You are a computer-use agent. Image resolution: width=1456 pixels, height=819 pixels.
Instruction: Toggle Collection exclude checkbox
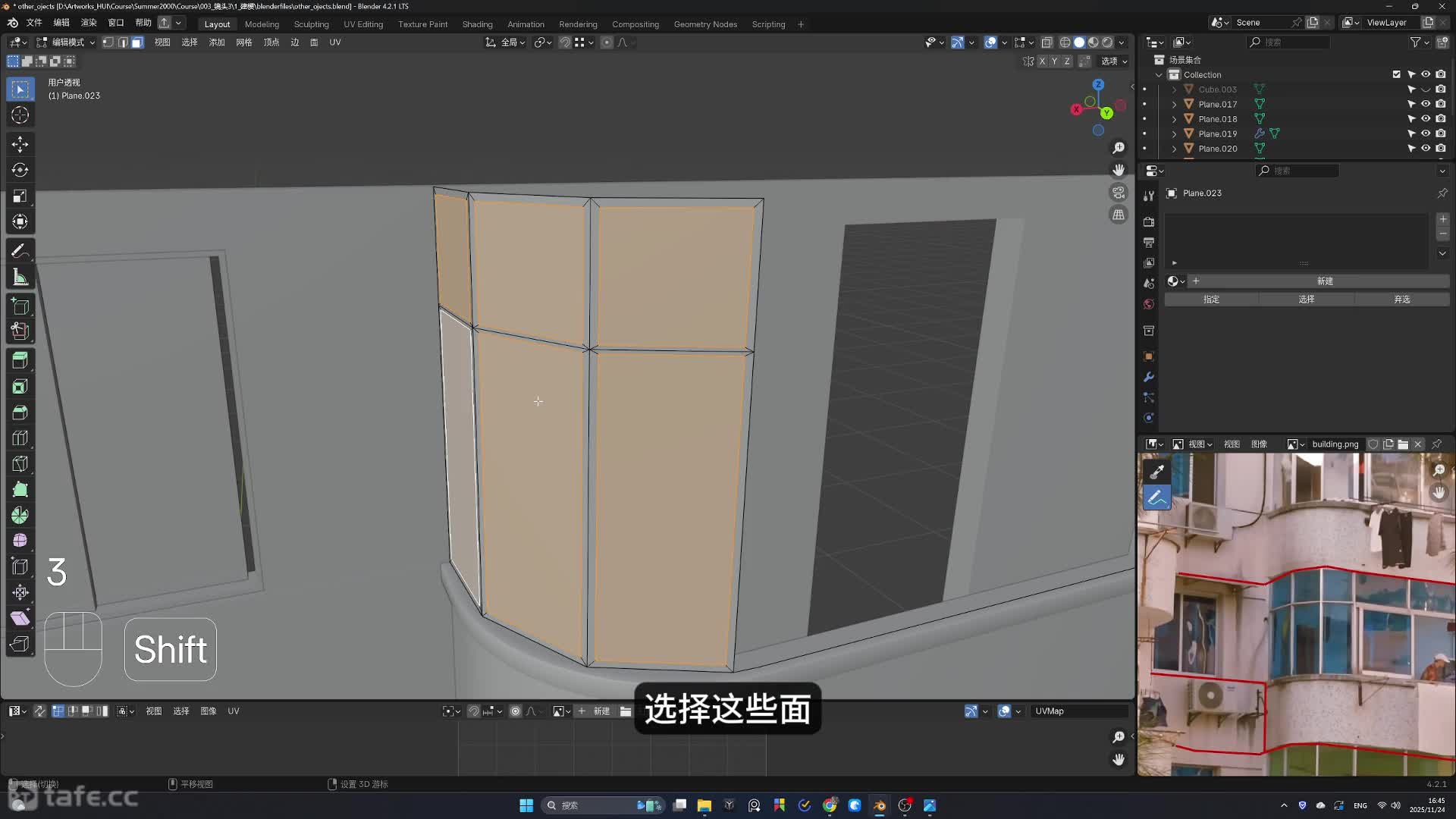tap(1396, 74)
